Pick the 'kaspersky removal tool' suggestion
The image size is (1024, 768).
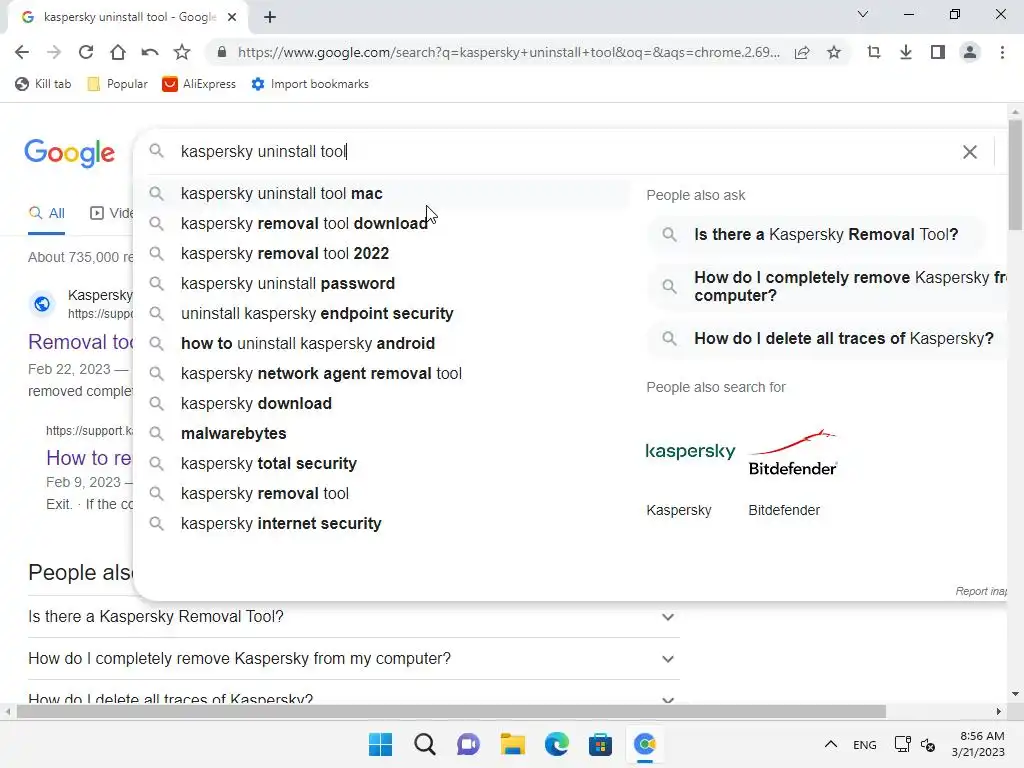[383, 494]
